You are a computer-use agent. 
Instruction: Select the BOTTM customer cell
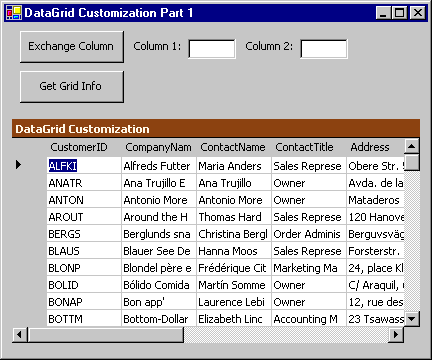click(x=84, y=318)
